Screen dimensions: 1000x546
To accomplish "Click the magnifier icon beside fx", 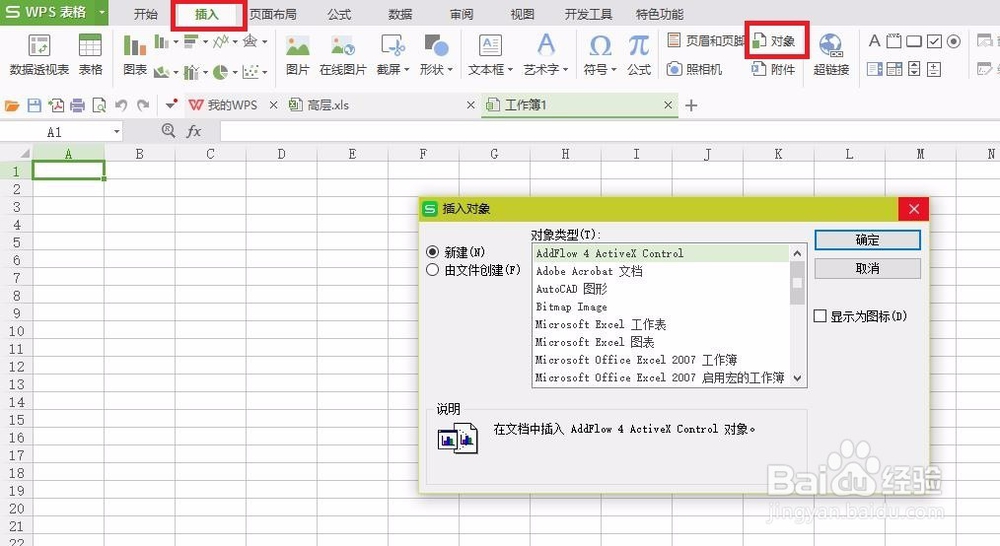I will click(x=168, y=131).
